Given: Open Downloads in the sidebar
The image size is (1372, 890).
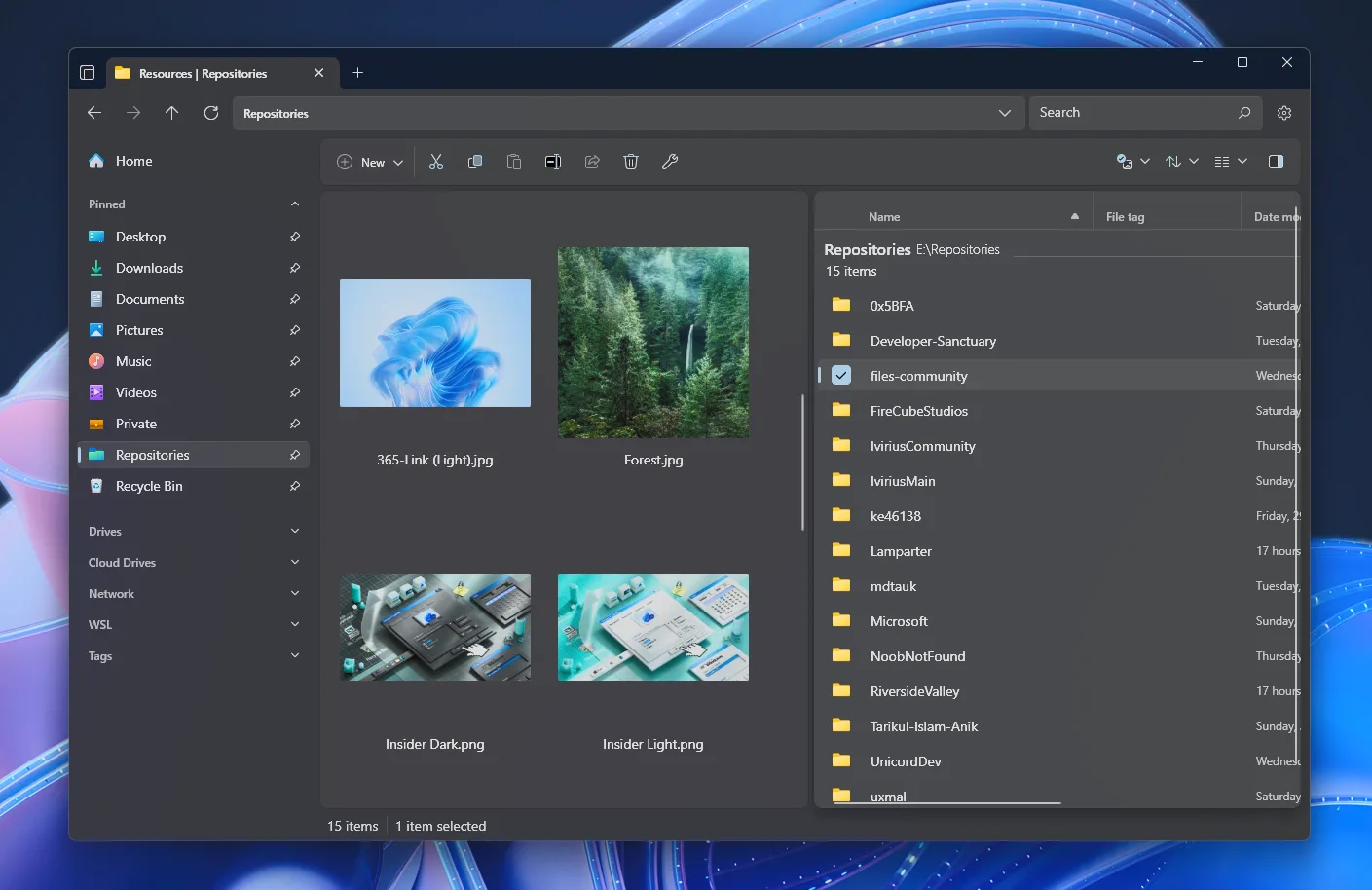Looking at the screenshot, I should tap(193, 268).
